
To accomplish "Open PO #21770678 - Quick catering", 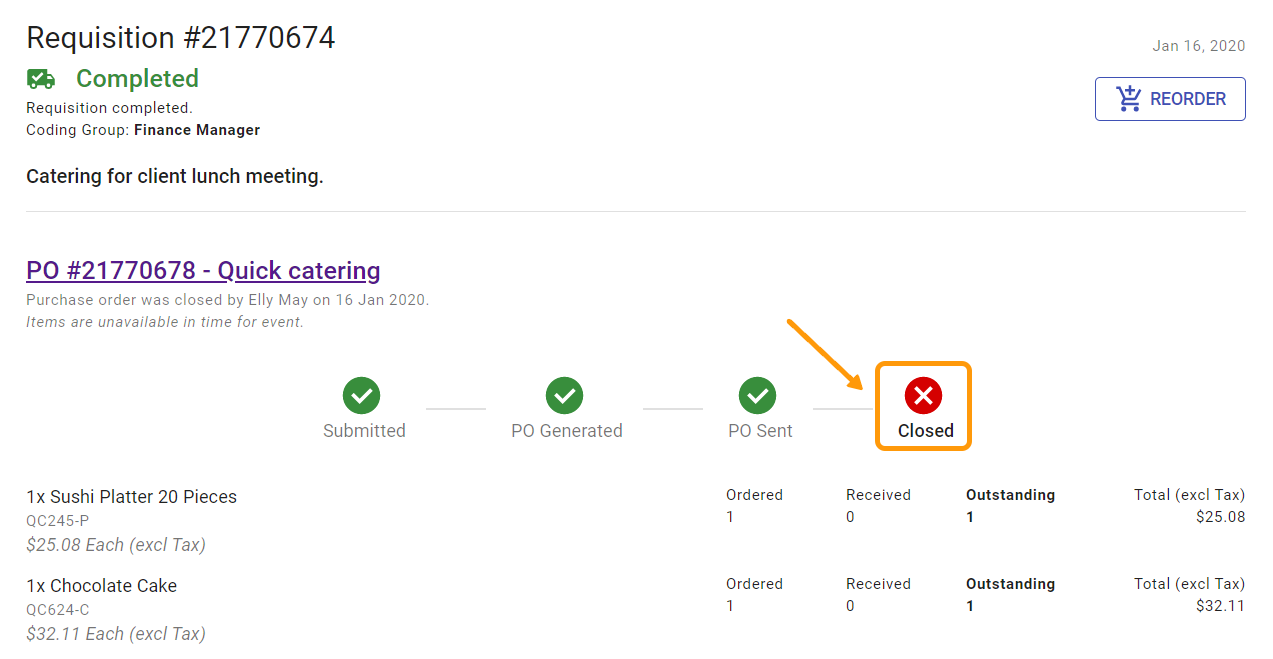I will pos(202,270).
